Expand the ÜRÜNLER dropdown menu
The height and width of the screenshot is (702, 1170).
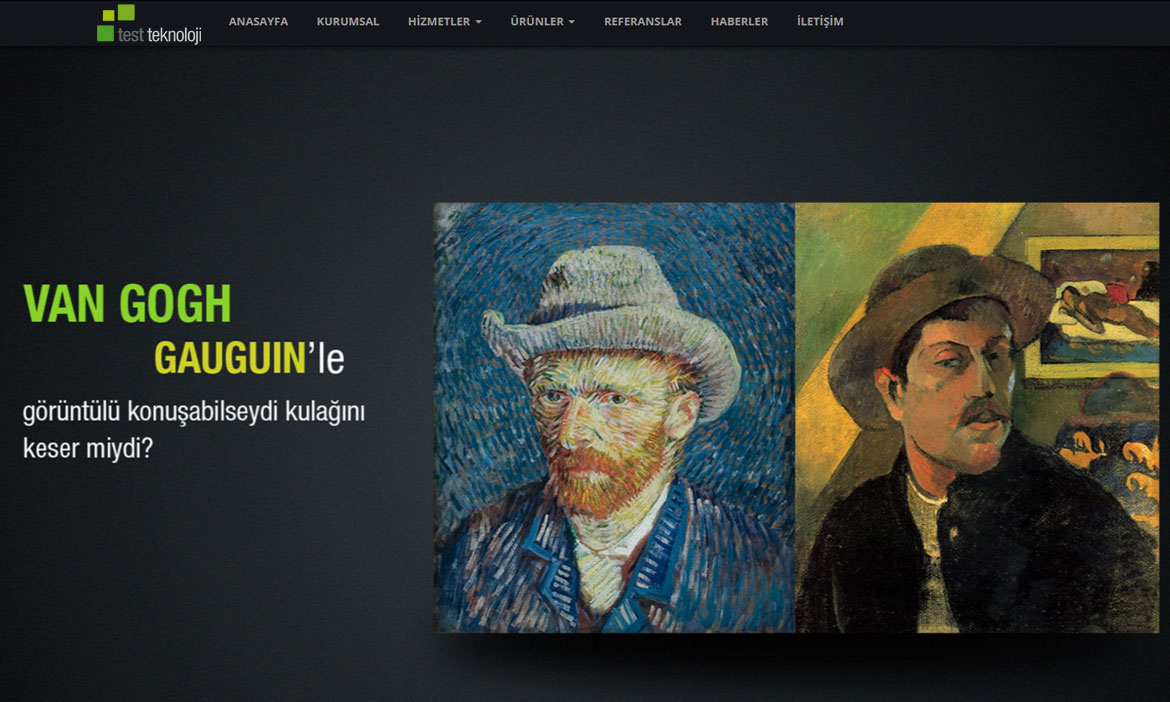tap(542, 22)
